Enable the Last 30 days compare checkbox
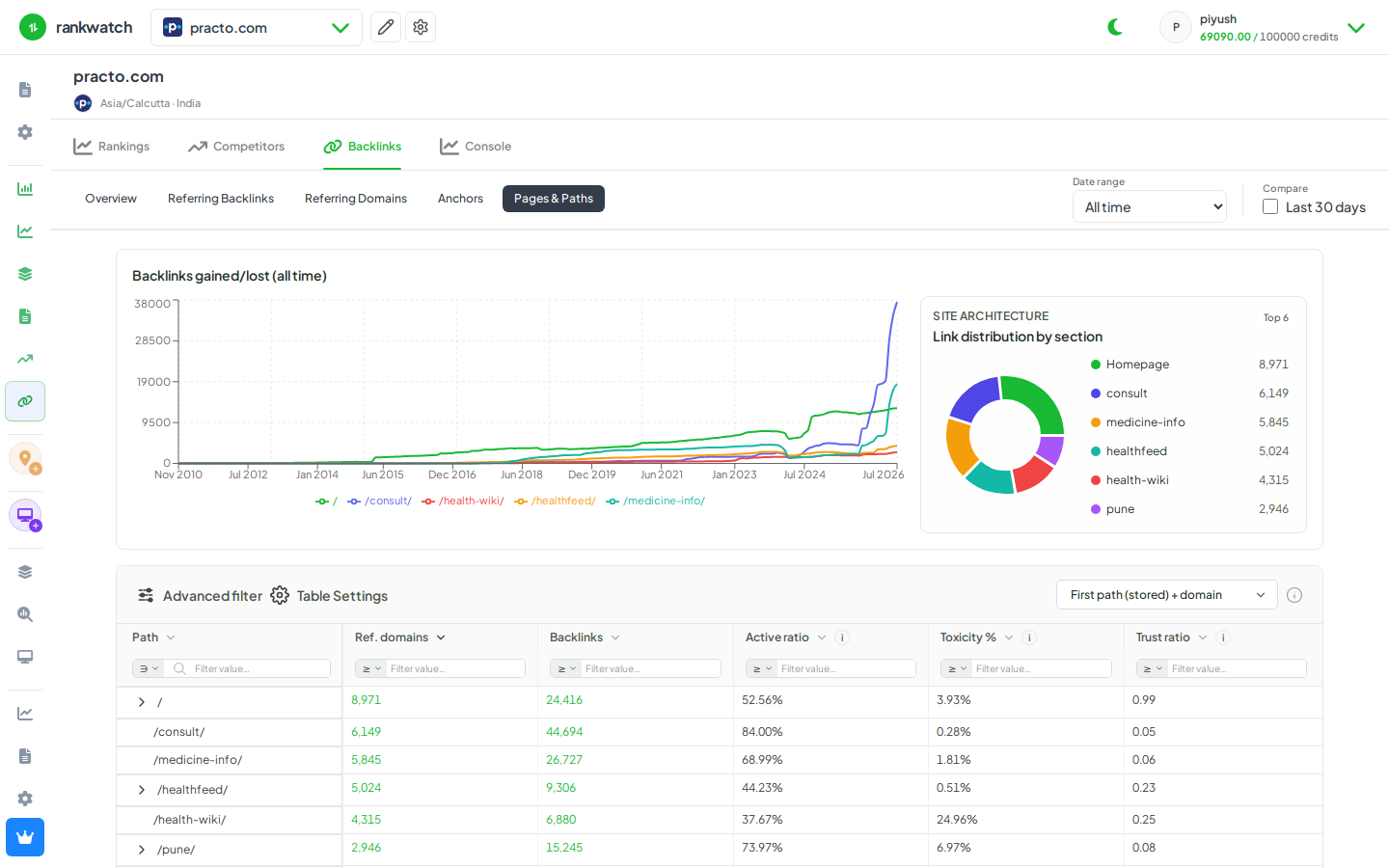The width and height of the screenshot is (1389, 868). pyautogui.click(x=1270, y=206)
